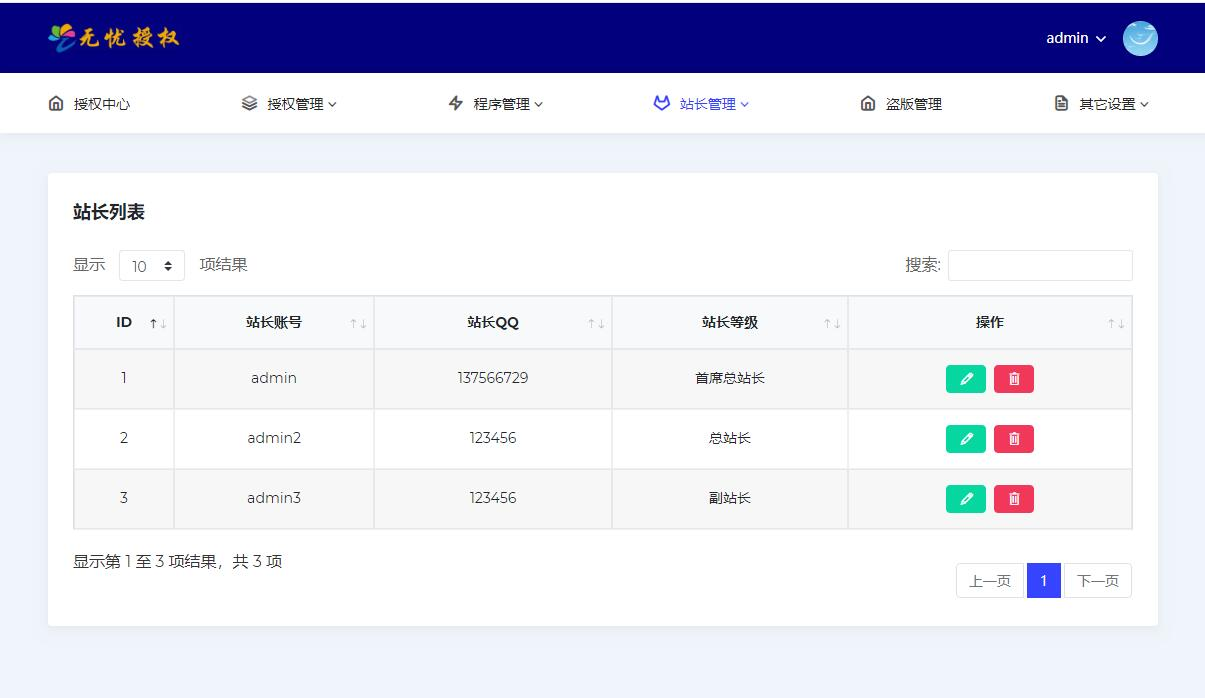This screenshot has height=698, width=1205.
Task: Expand the admin account dropdown
Action: (1073, 38)
